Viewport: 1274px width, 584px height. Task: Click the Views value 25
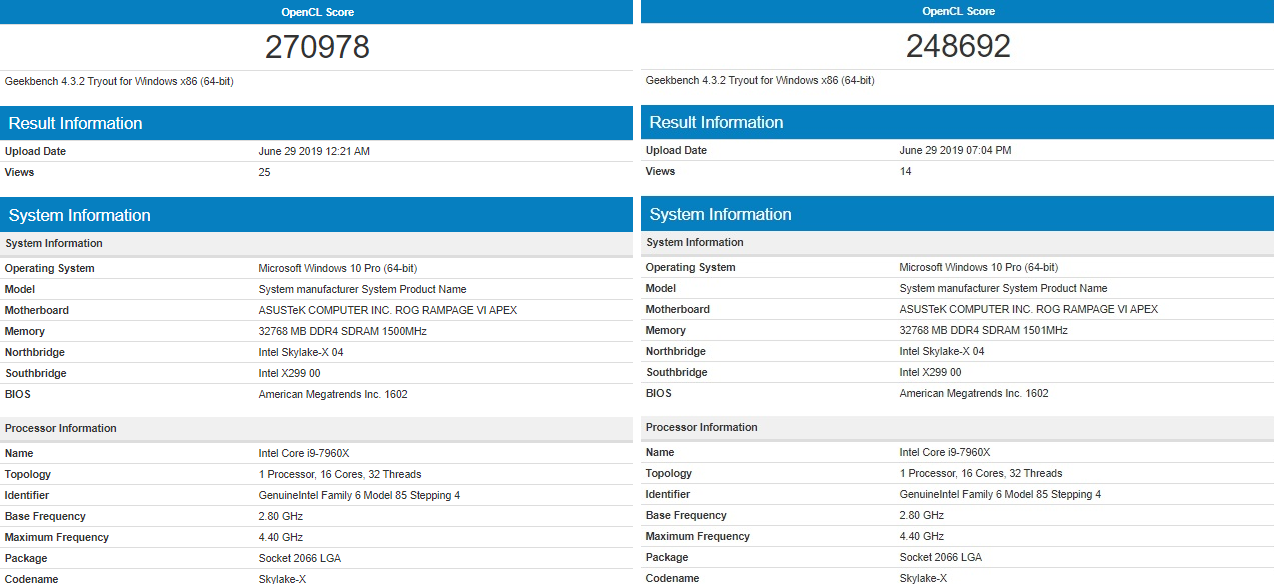click(x=264, y=172)
